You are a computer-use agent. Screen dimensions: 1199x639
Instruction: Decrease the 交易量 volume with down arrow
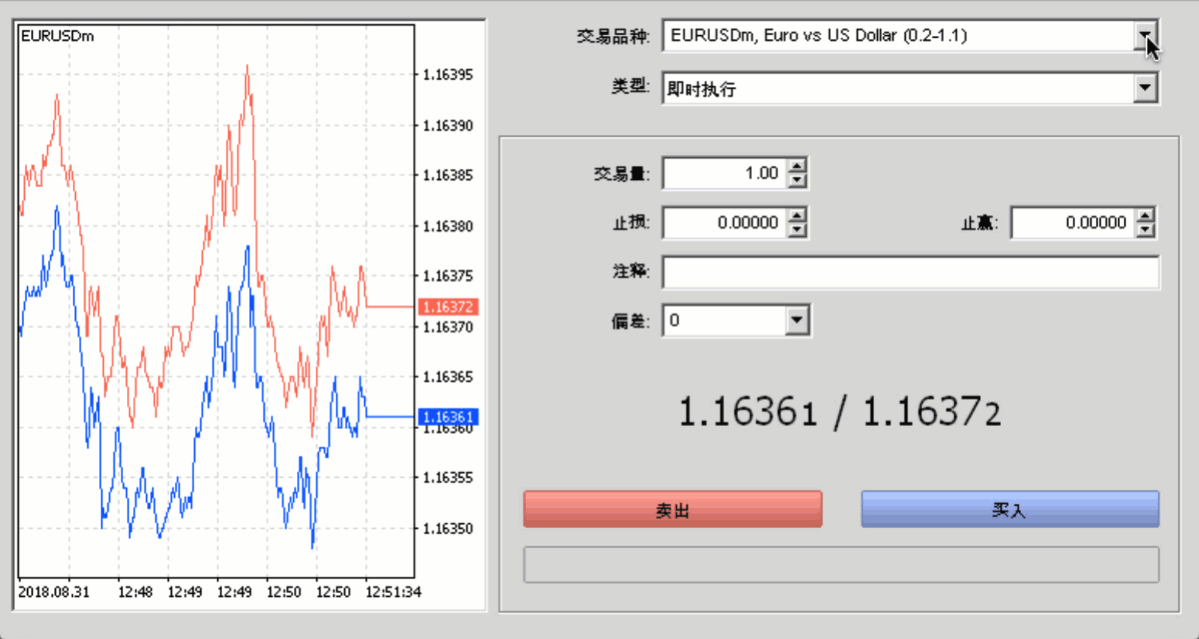point(797,178)
